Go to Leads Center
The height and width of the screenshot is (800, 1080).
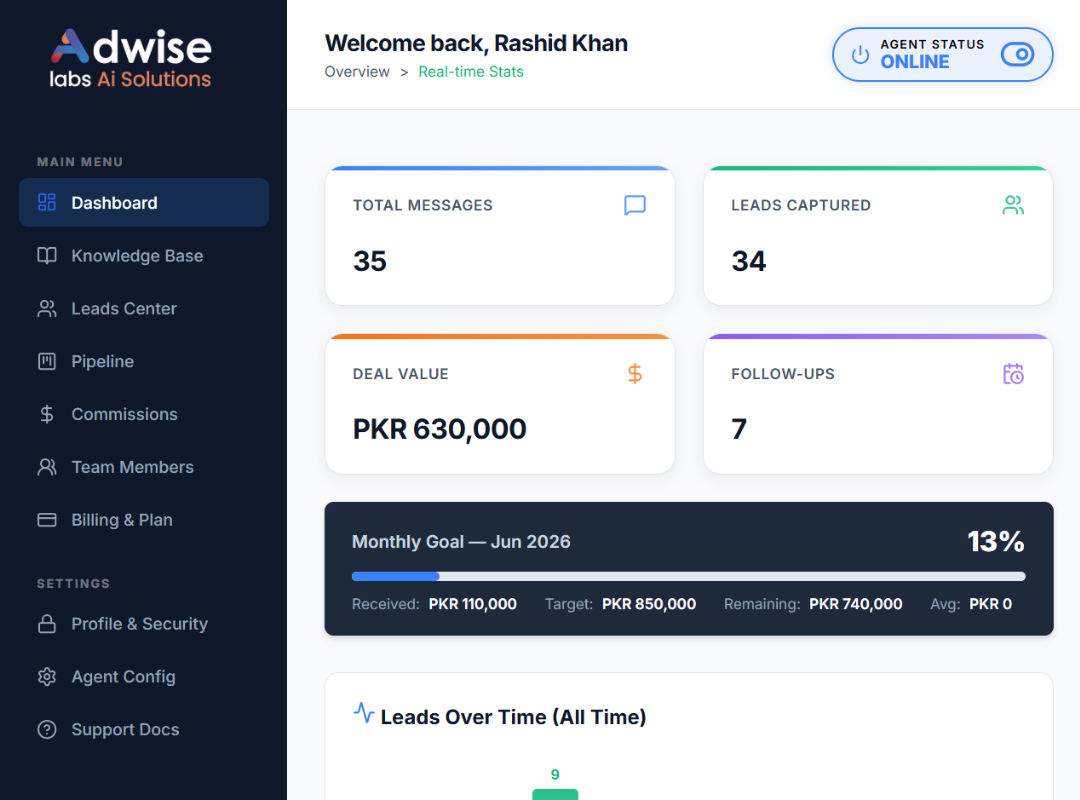(144, 309)
